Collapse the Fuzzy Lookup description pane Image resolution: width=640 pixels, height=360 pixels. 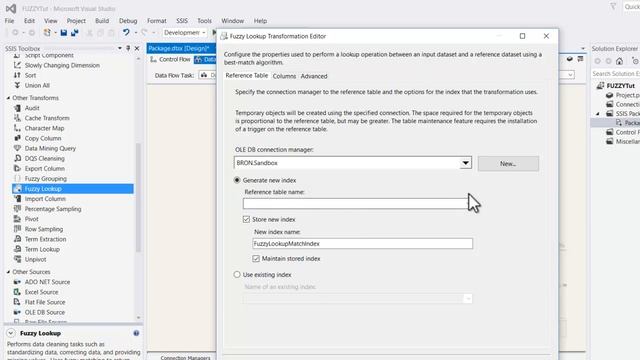coord(11,333)
